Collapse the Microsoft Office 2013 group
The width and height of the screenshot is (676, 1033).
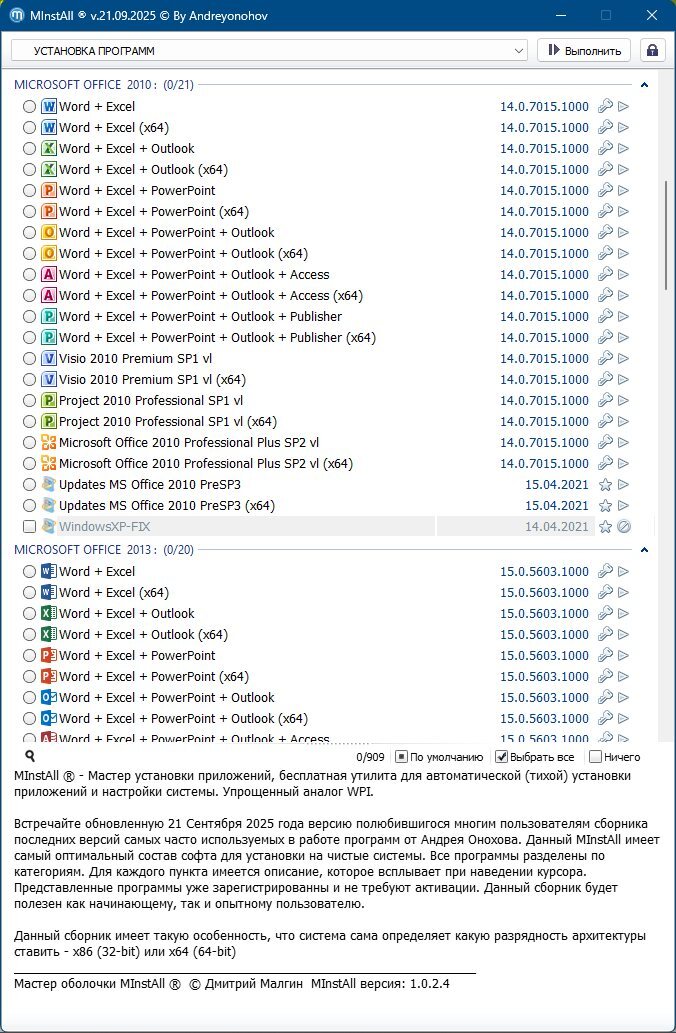tap(645, 550)
